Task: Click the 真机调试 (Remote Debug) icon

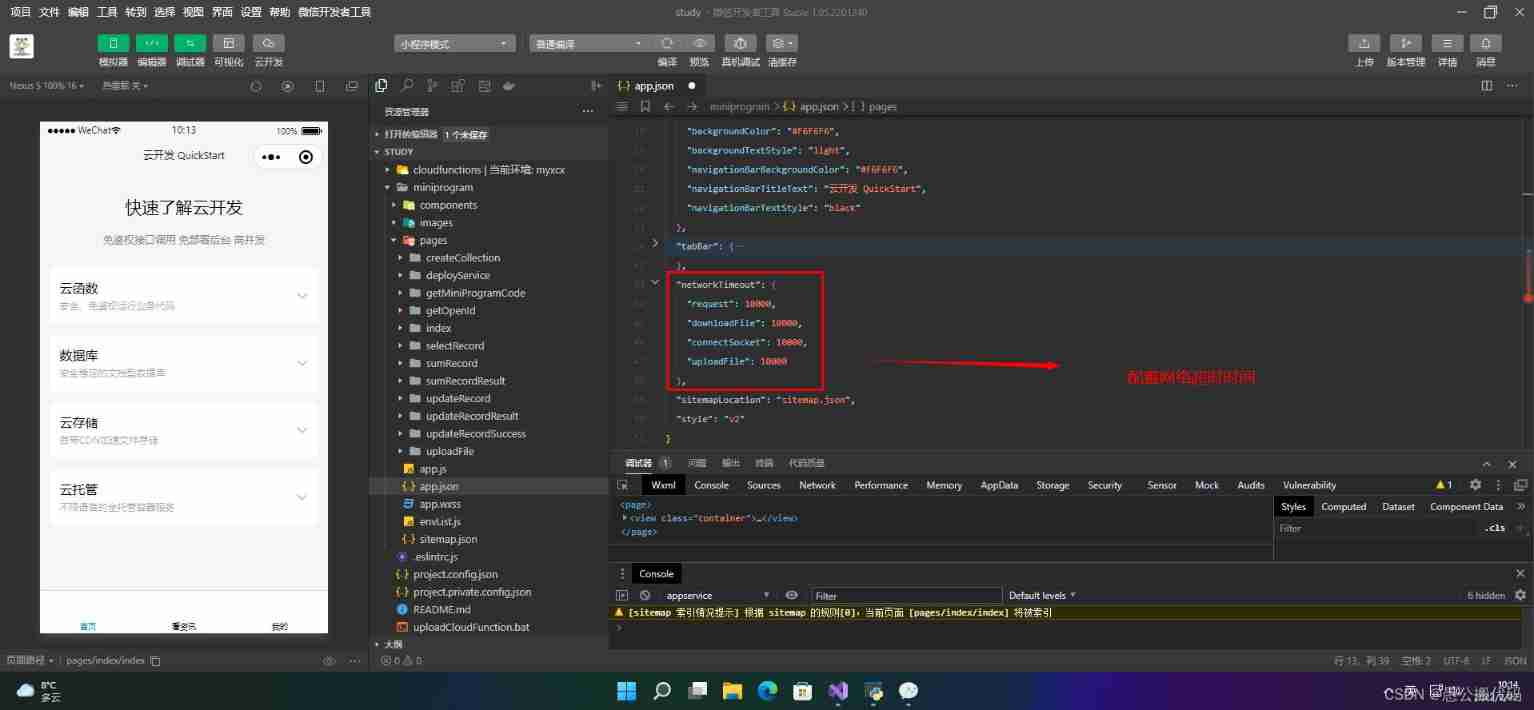Action: click(739, 43)
